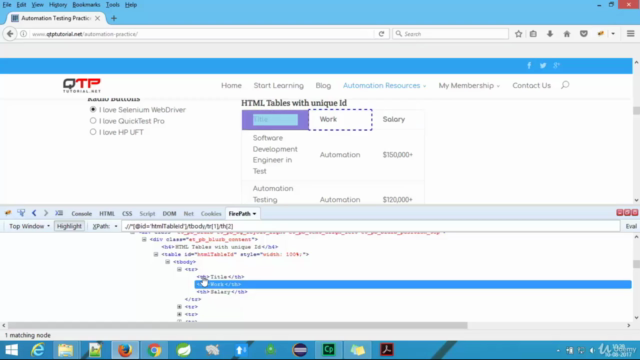The width and height of the screenshot is (640, 360).
Task: Collapse the tbody node
Action: (x=168, y=262)
